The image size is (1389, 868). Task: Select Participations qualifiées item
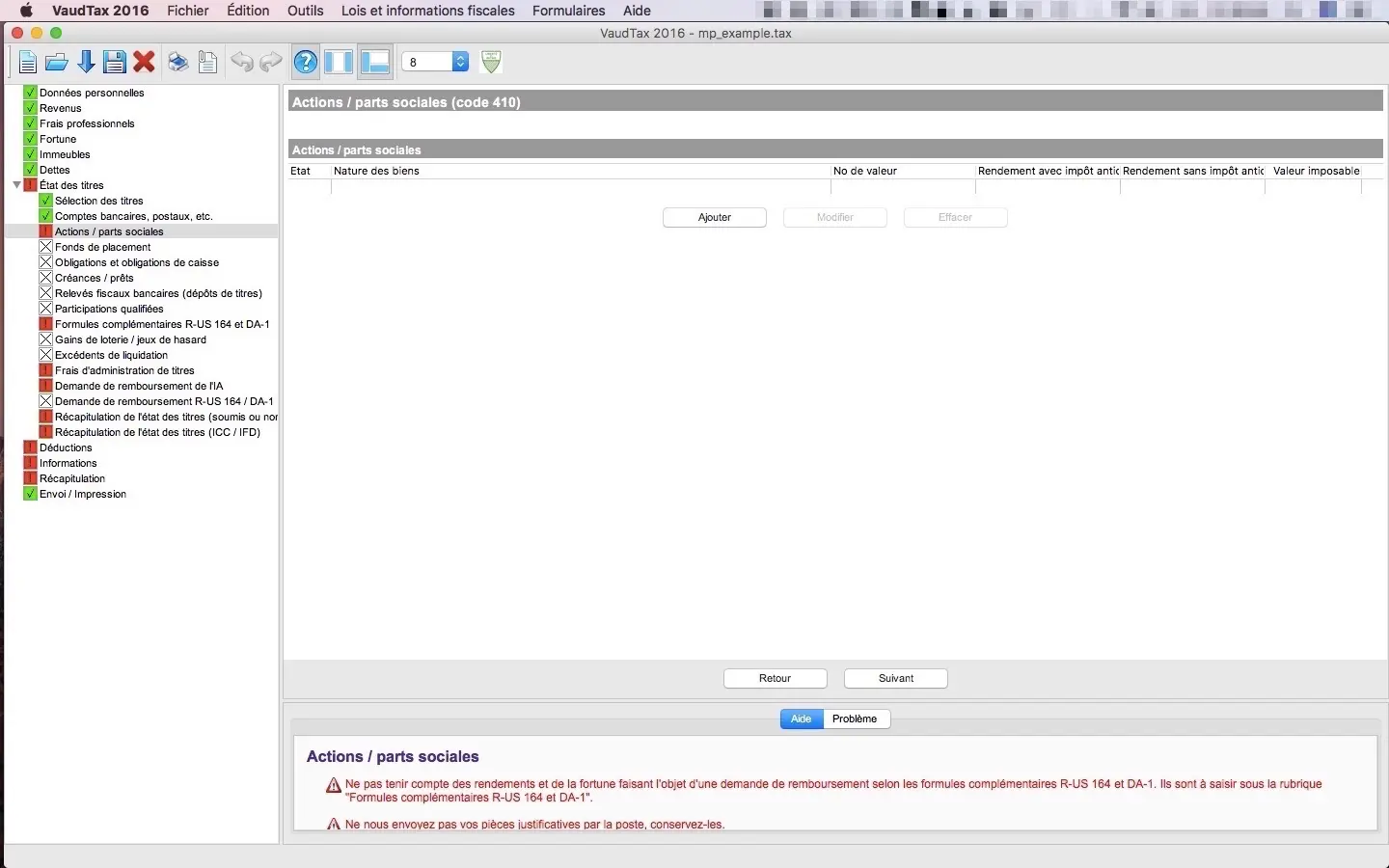tap(110, 309)
